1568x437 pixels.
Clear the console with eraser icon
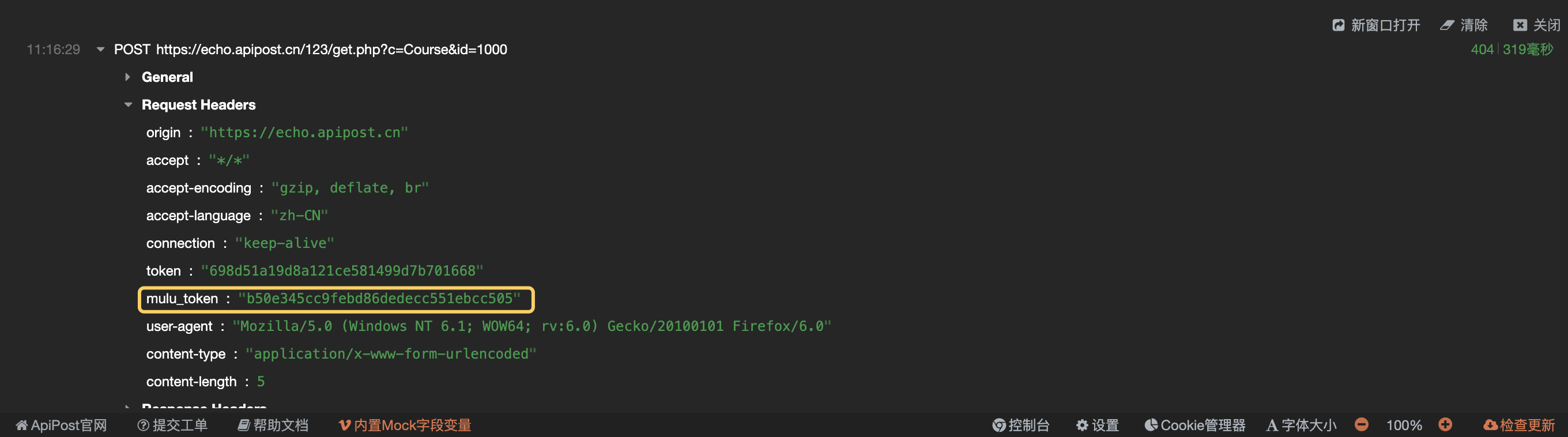(x=1447, y=25)
